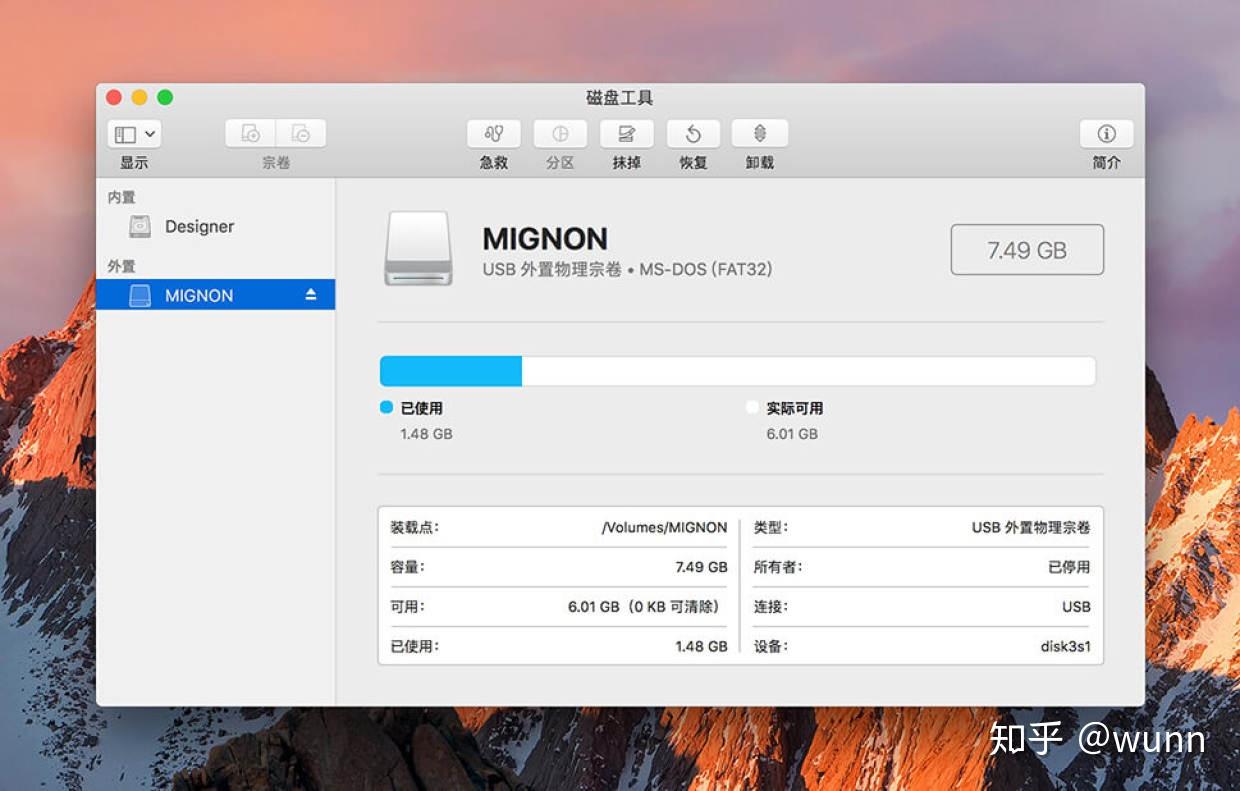The width and height of the screenshot is (1240, 791).
Task: Click the 7.49 GB capacity button
Action: click(1026, 249)
